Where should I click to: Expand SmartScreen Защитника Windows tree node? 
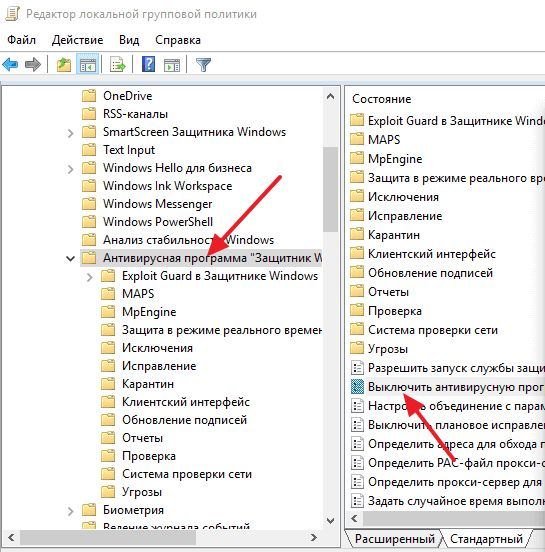pos(70,133)
